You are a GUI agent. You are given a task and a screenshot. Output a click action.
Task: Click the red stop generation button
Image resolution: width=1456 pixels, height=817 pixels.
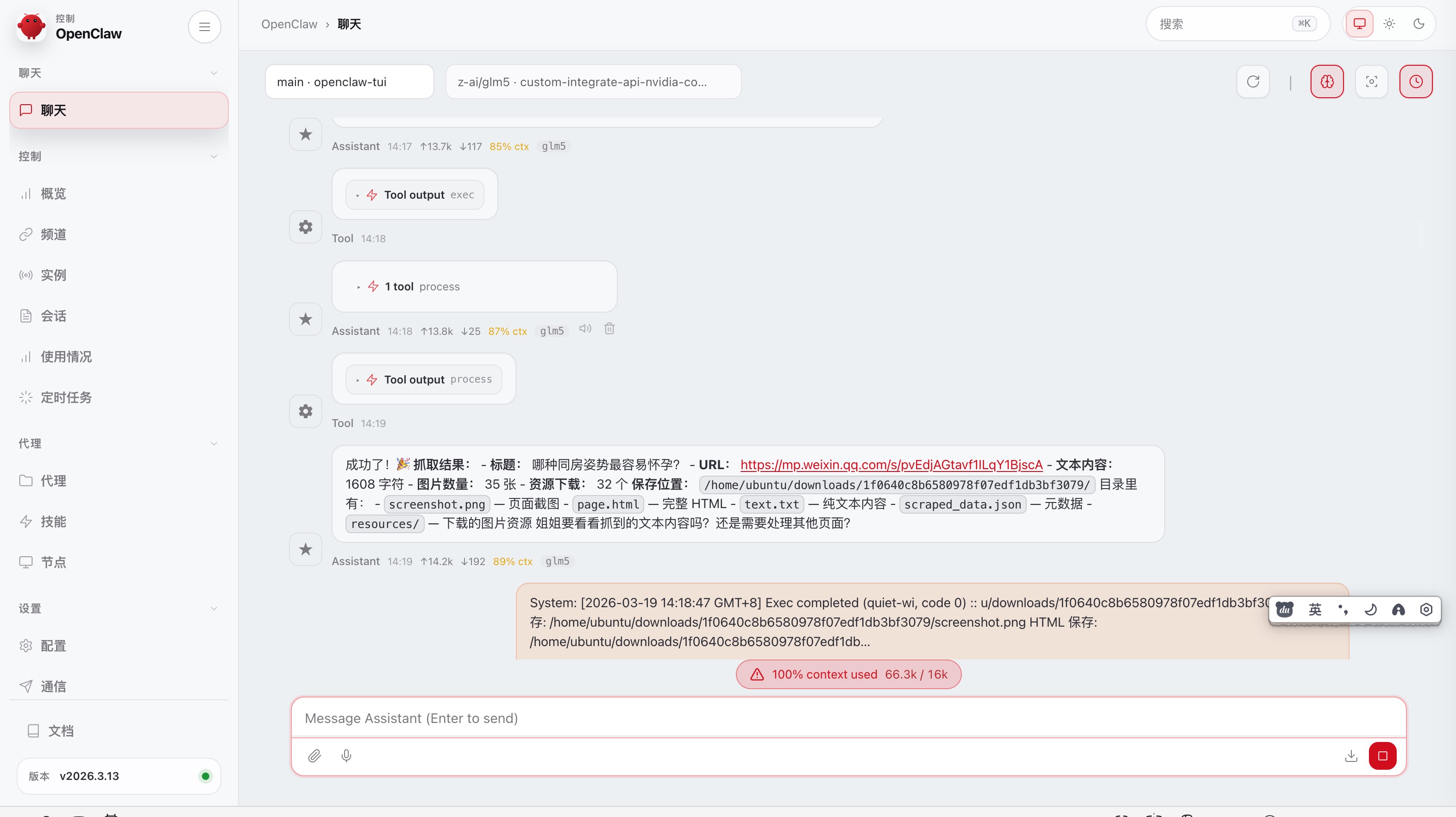click(1382, 755)
